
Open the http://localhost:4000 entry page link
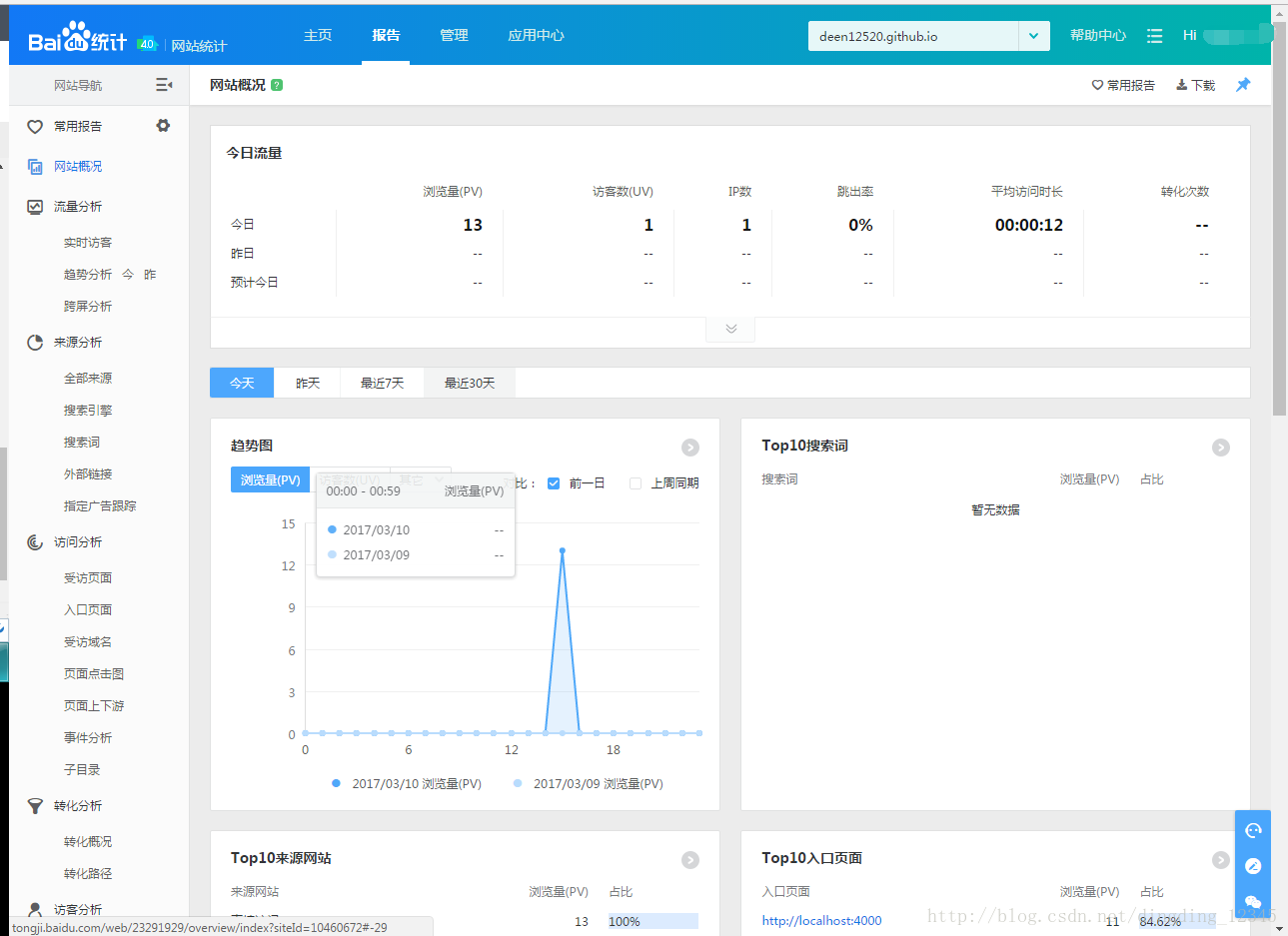(x=821, y=921)
